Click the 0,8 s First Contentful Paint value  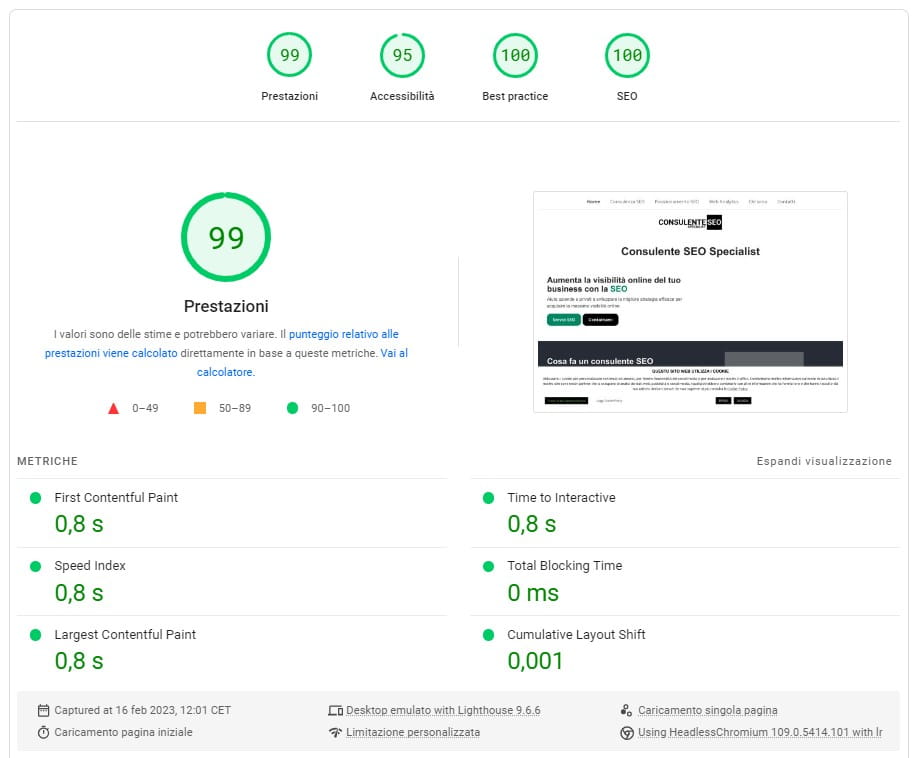tap(79, 524)
